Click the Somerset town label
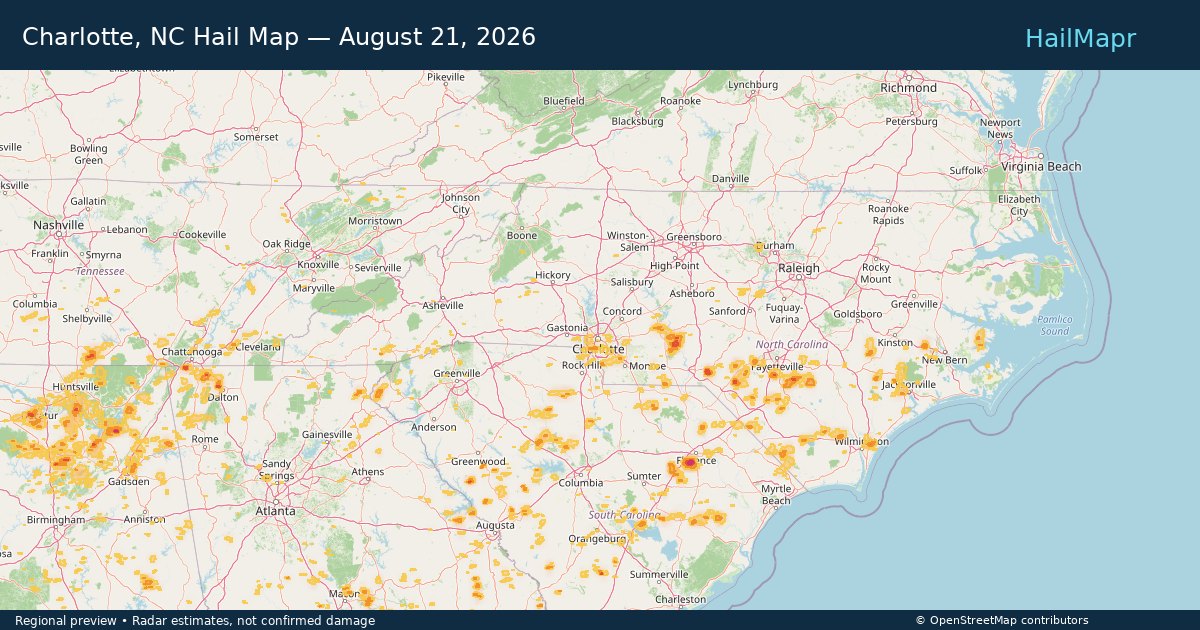Screen dimensions: 1200x630 256,136
